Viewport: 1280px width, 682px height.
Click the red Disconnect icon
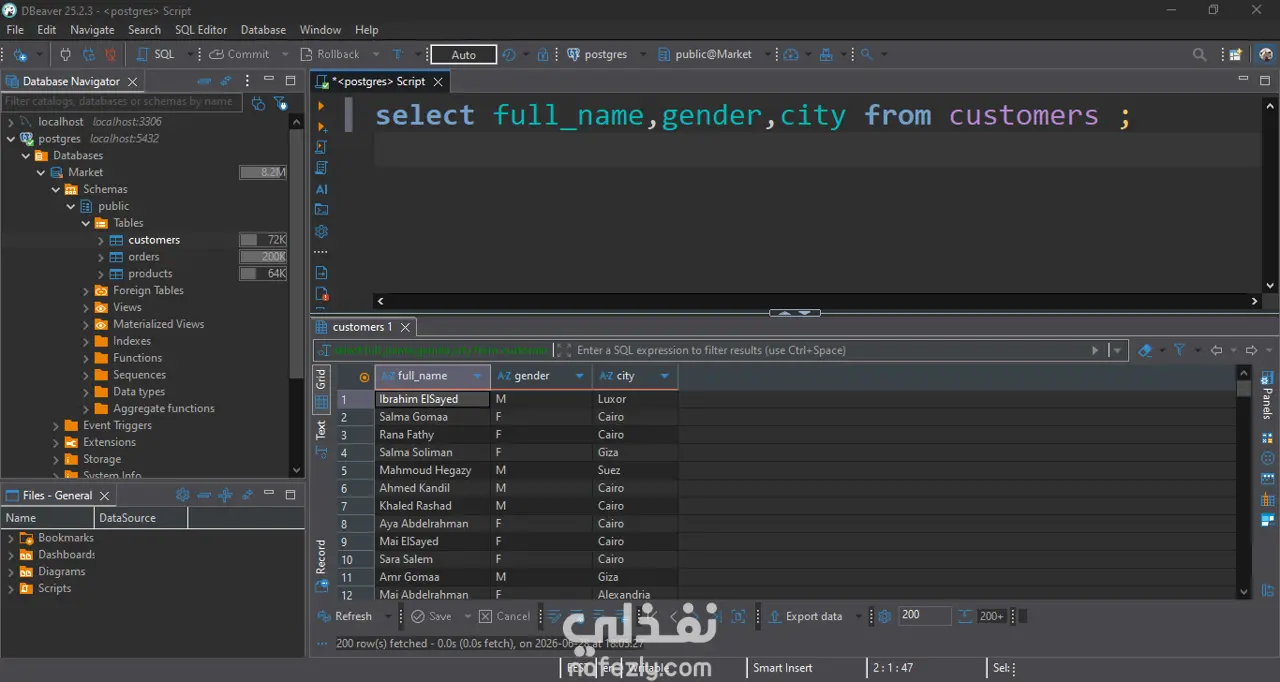coord(110,55)
